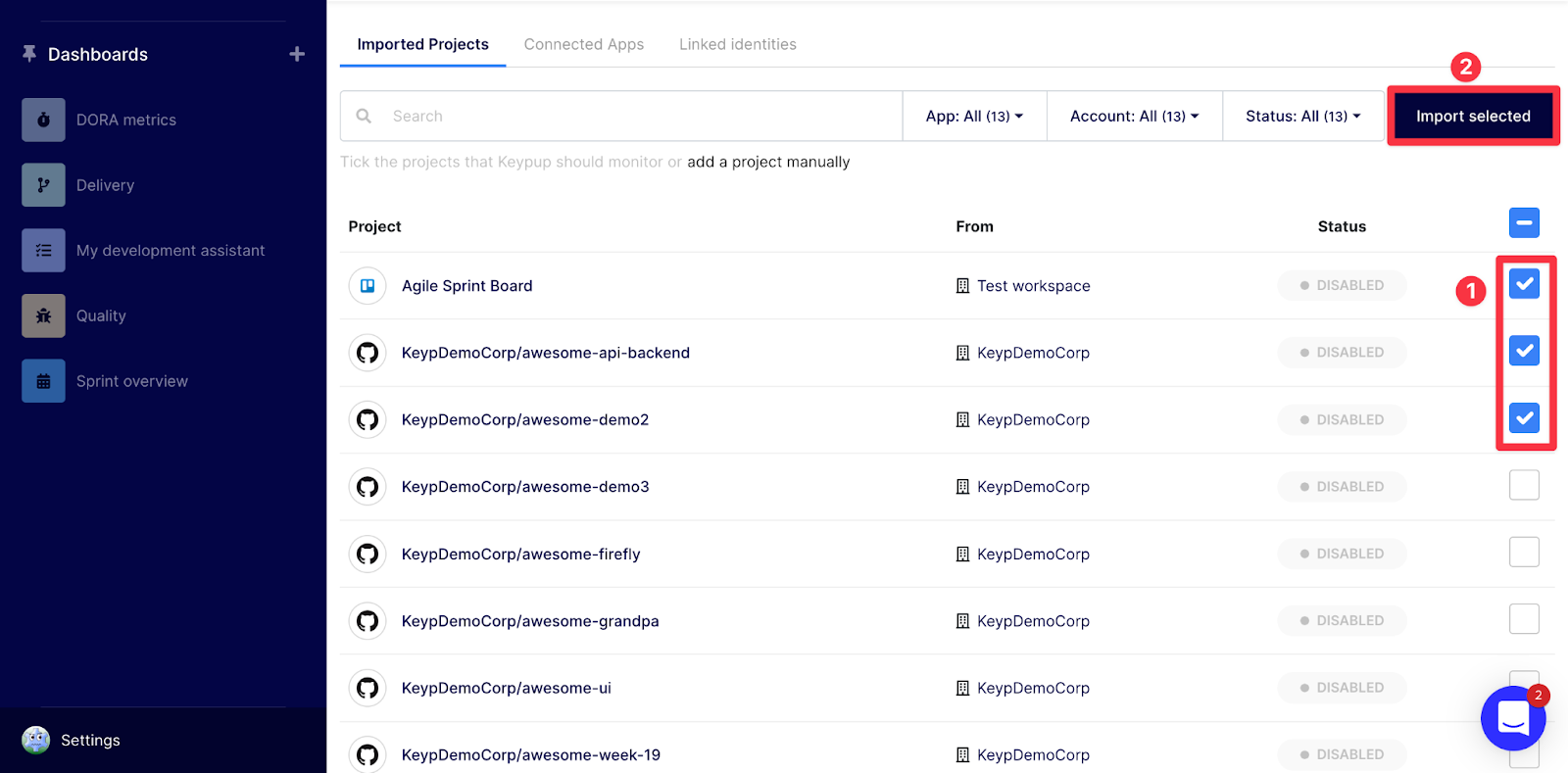Viewport: 1568px width, 773px height.
Task: Enable the awesome-firefly project checkbox
Action: [x=1523, y=553]
